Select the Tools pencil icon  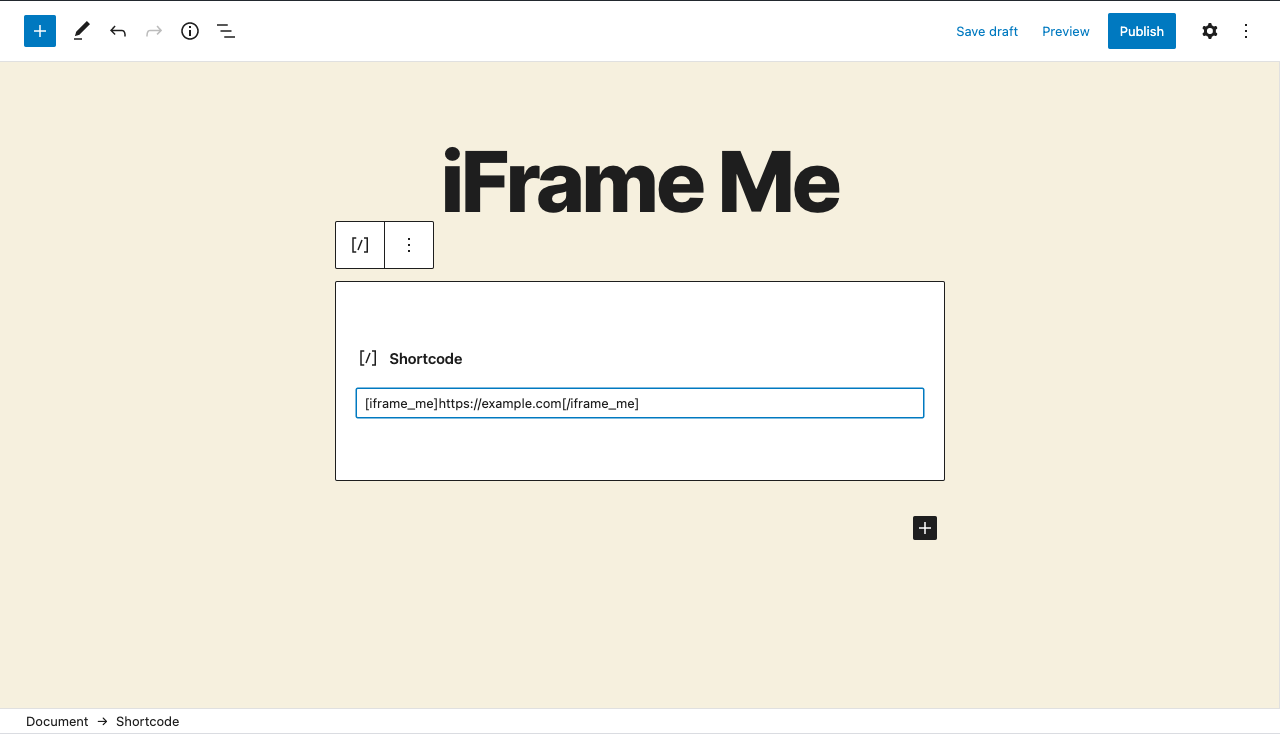(x=82, y=31)
